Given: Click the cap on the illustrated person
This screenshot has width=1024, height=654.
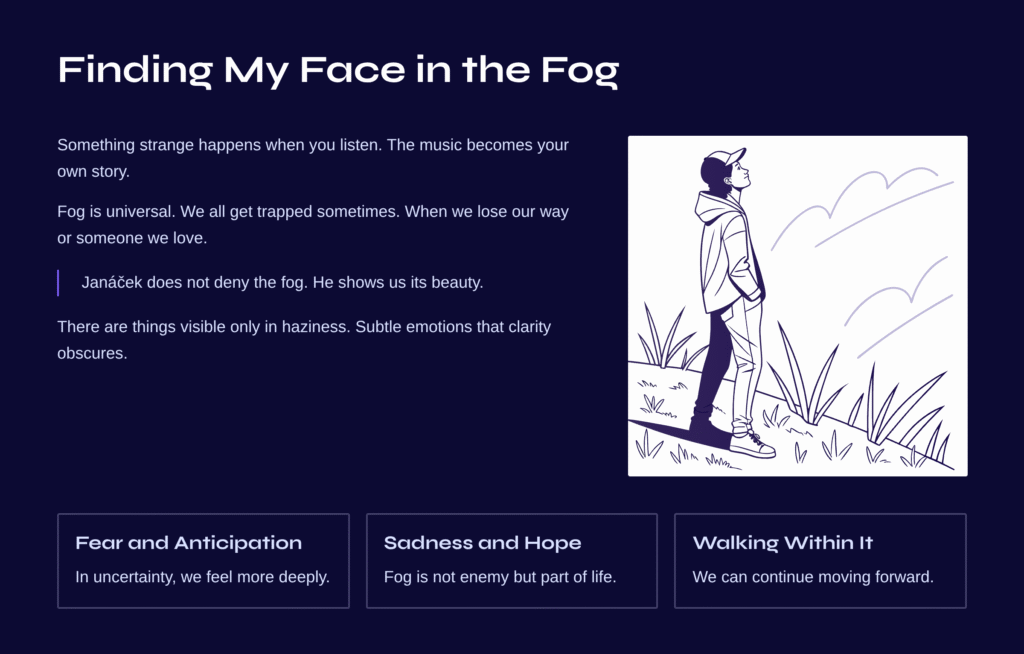Looking at the screenshot, I should pos(725,158).
